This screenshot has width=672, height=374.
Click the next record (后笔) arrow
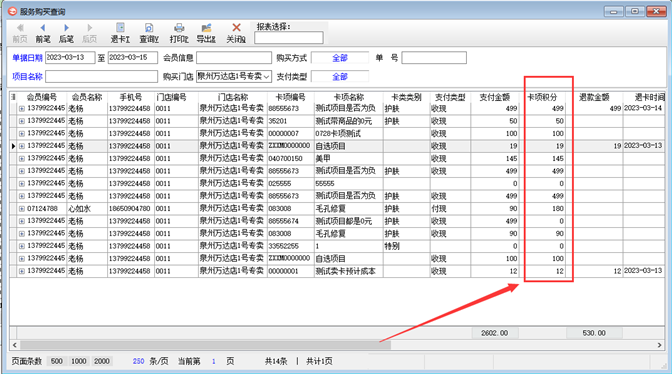(x=66, y=28)
